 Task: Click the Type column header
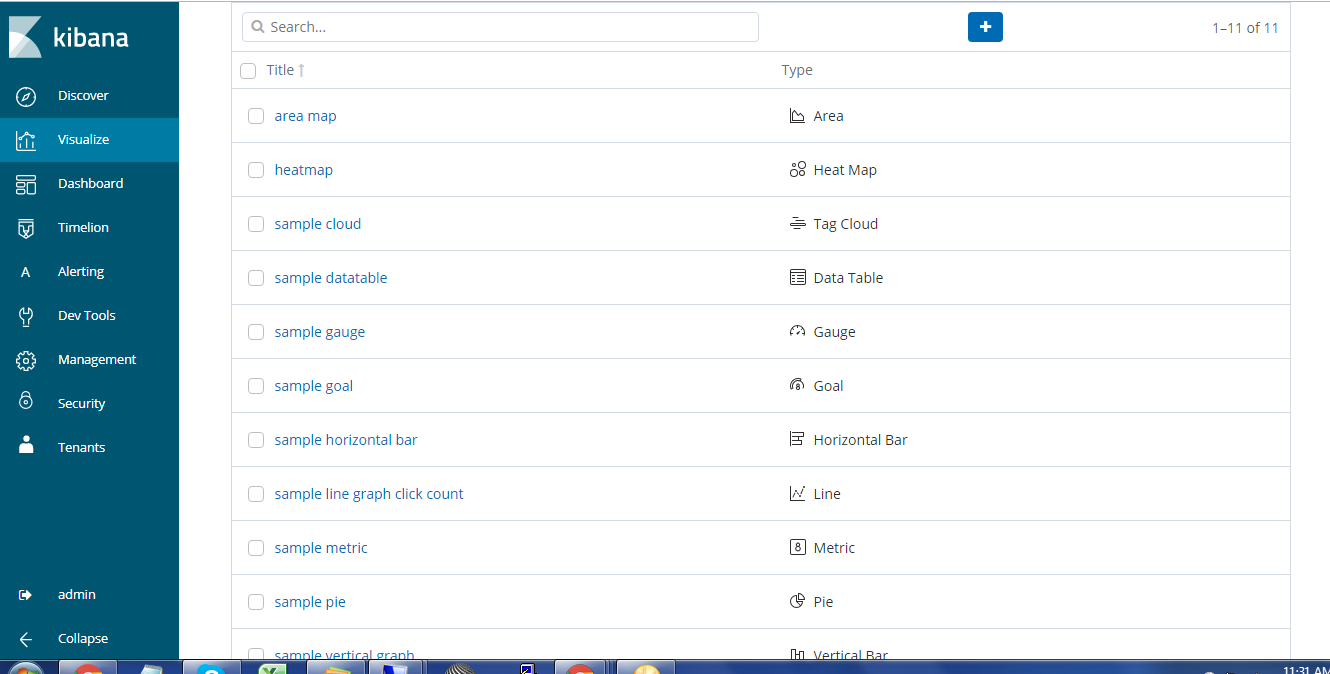tap(797, 70)
